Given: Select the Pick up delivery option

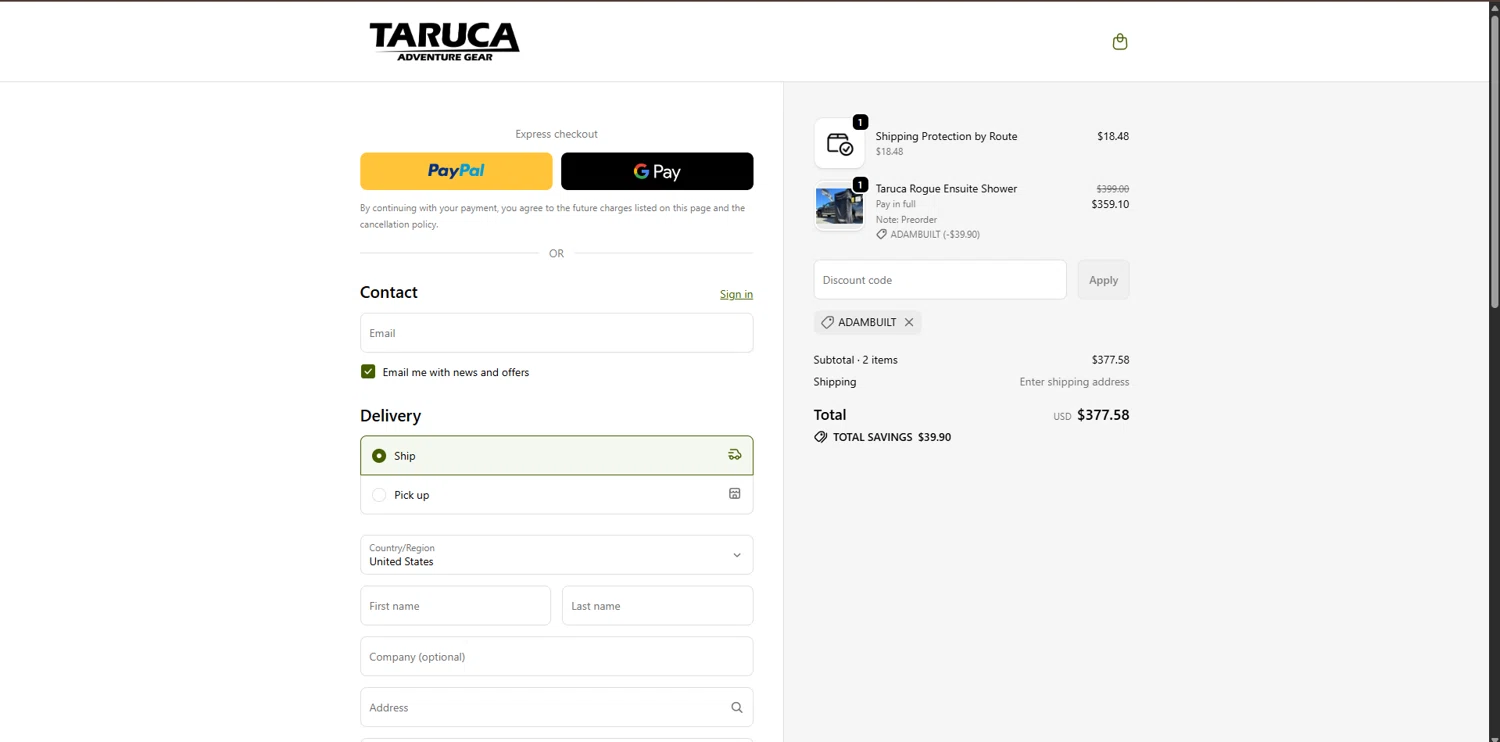Looking at the screenshot, I should point(379,495).
